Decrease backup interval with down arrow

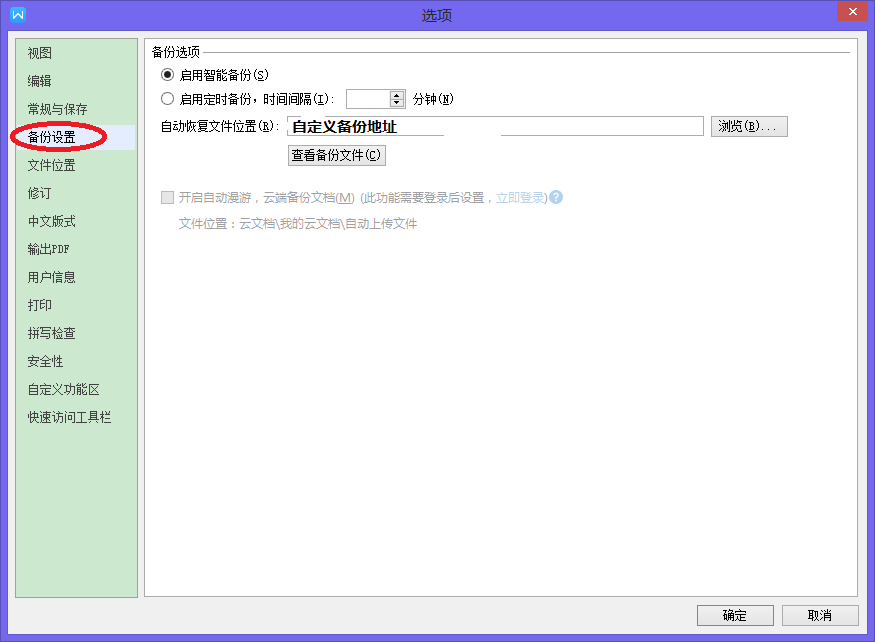(397, 103)
